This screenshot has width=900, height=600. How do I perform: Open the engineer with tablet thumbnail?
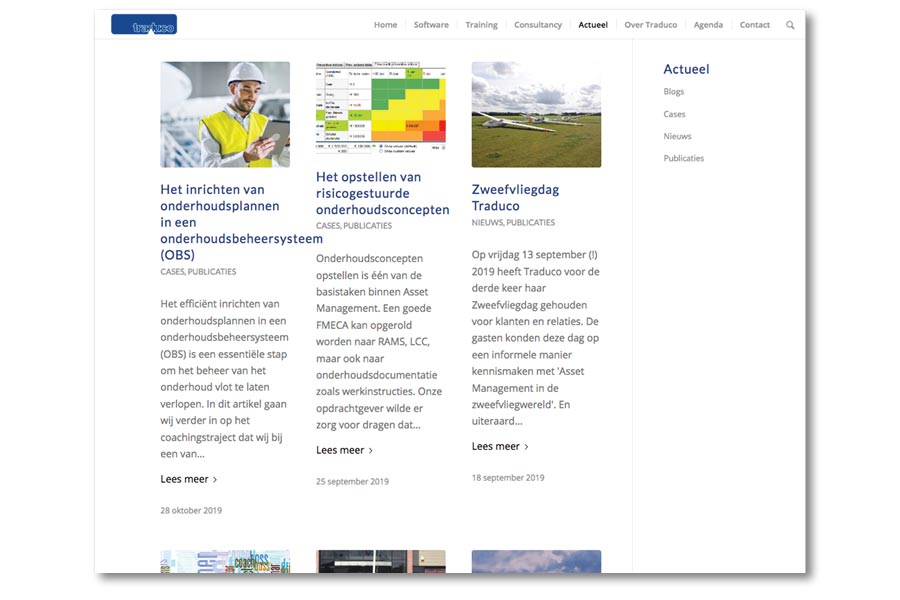coord(225,114)
